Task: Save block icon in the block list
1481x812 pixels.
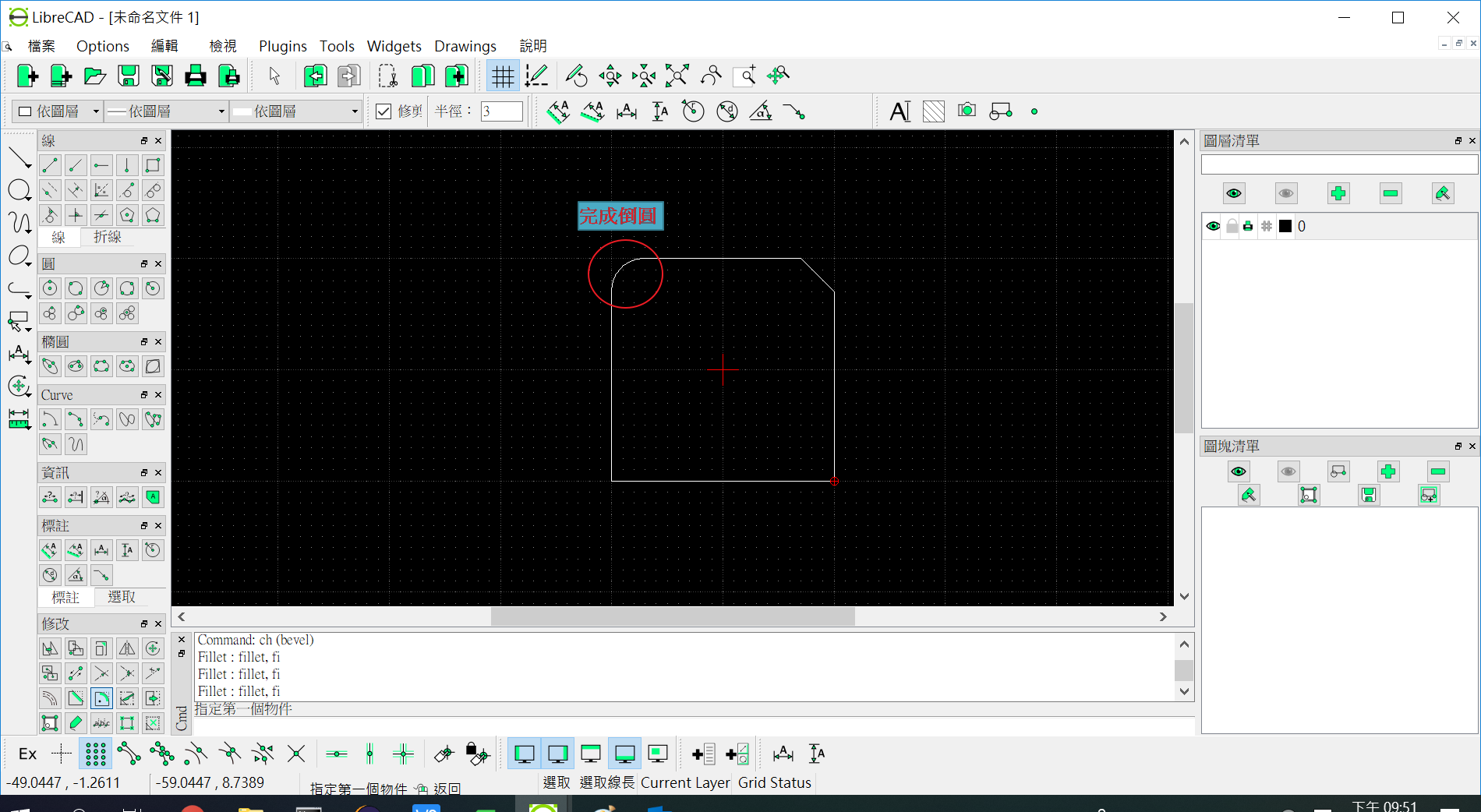Action: [x=1369, y=495]
